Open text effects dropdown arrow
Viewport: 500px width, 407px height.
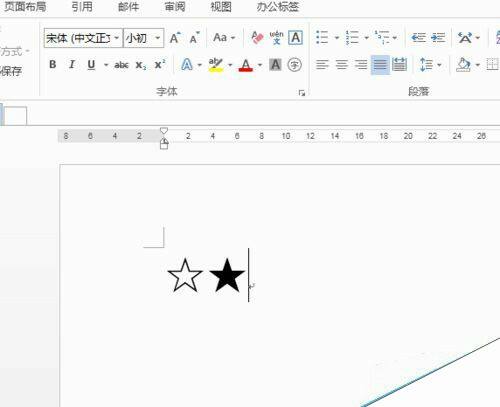point(200,65)
